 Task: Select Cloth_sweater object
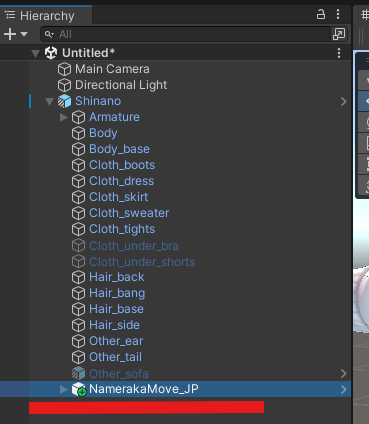pyautogui.click(x=129, y=213)
